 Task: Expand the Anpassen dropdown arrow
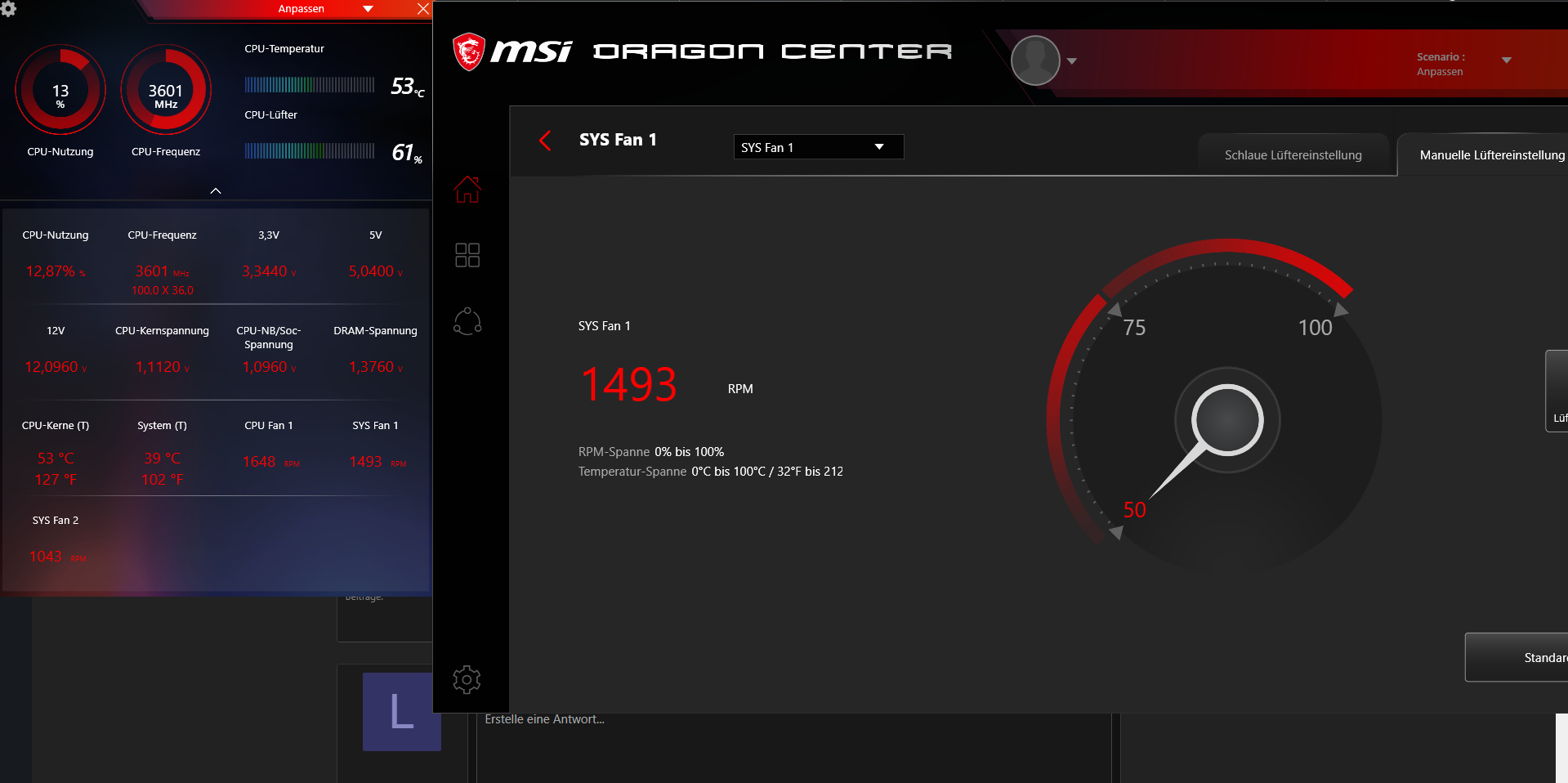[368, 9]
